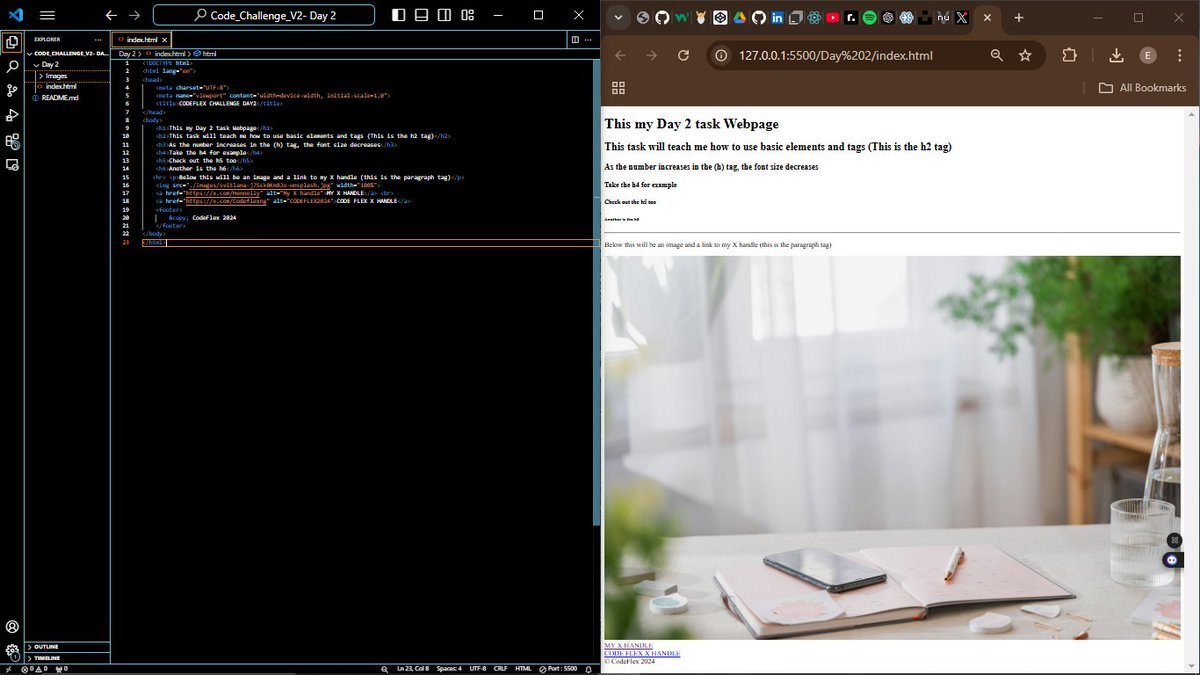This screenshot has width=1200, height=675.
Task: Open the Accounts menu in VS Code
Action: [x=12, y=627]
